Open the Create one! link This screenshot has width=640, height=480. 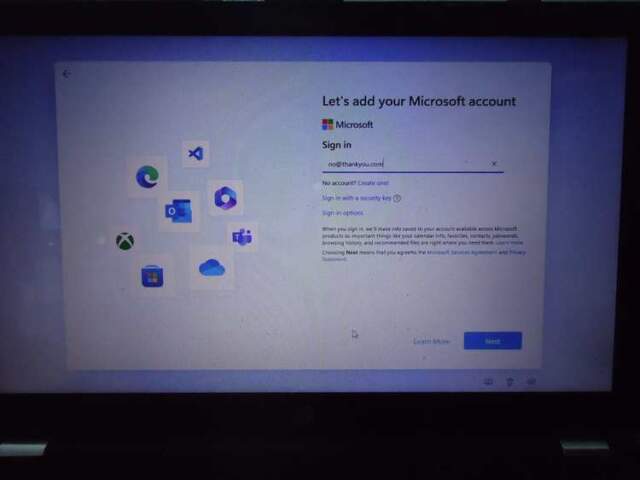pyautogui.click(x=373, y=183)
